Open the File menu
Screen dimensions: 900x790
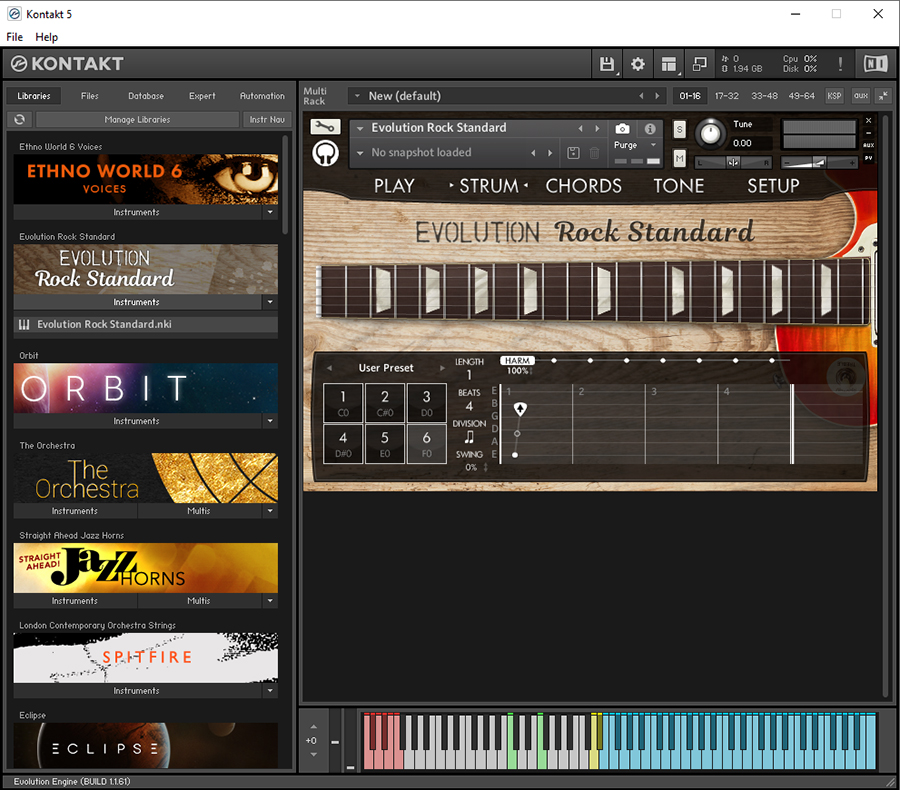click(15, 37)
